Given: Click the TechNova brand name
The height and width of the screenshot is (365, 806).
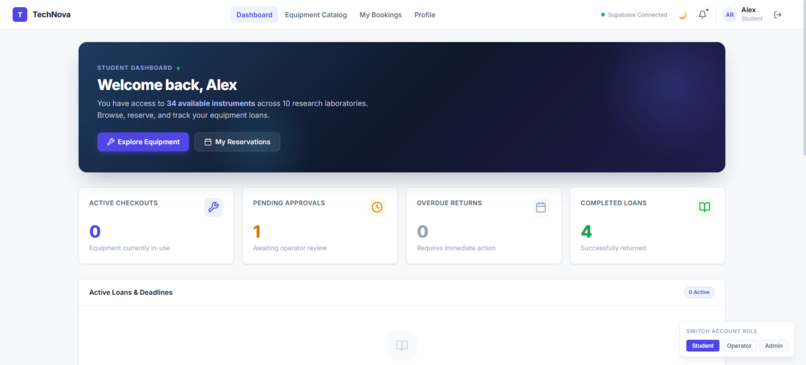Looking at the screenshot, I should click(51, 15).
